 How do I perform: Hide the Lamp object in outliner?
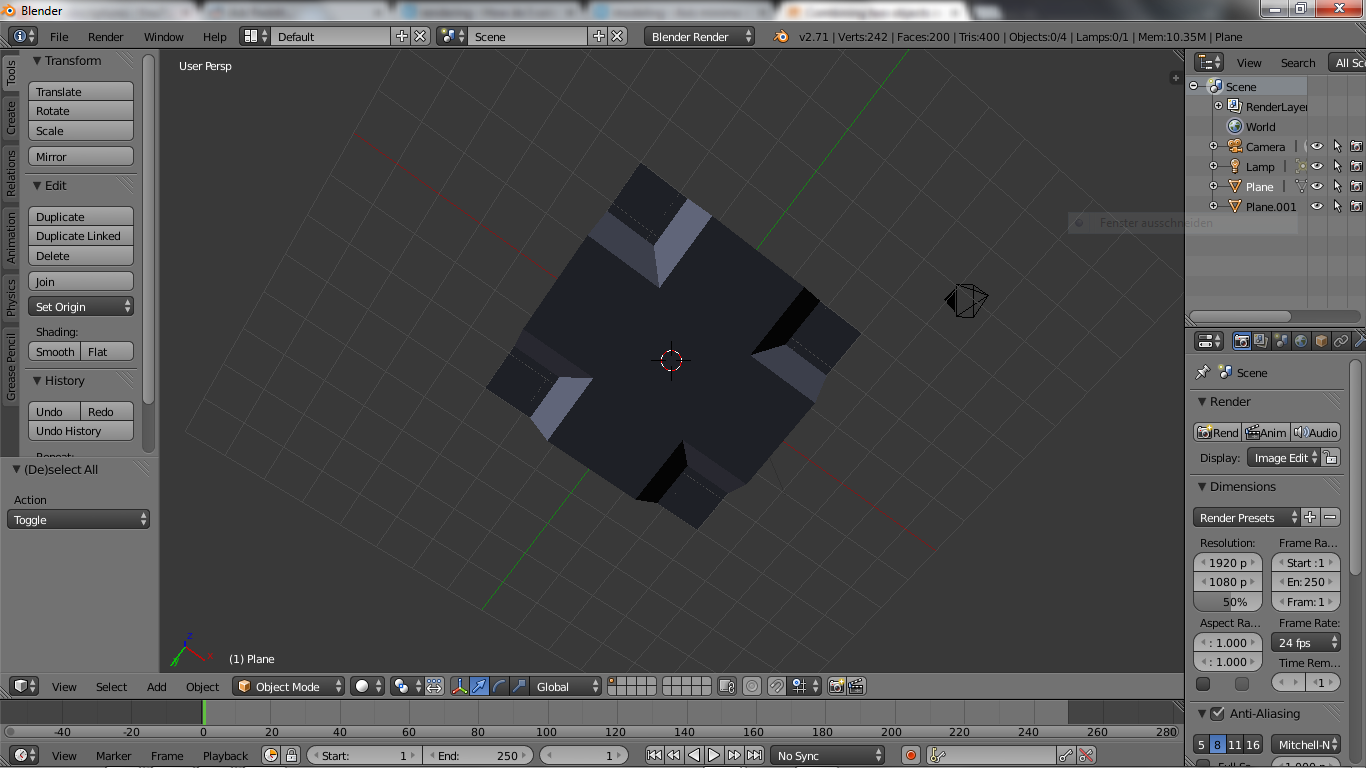click(1317, 166)
